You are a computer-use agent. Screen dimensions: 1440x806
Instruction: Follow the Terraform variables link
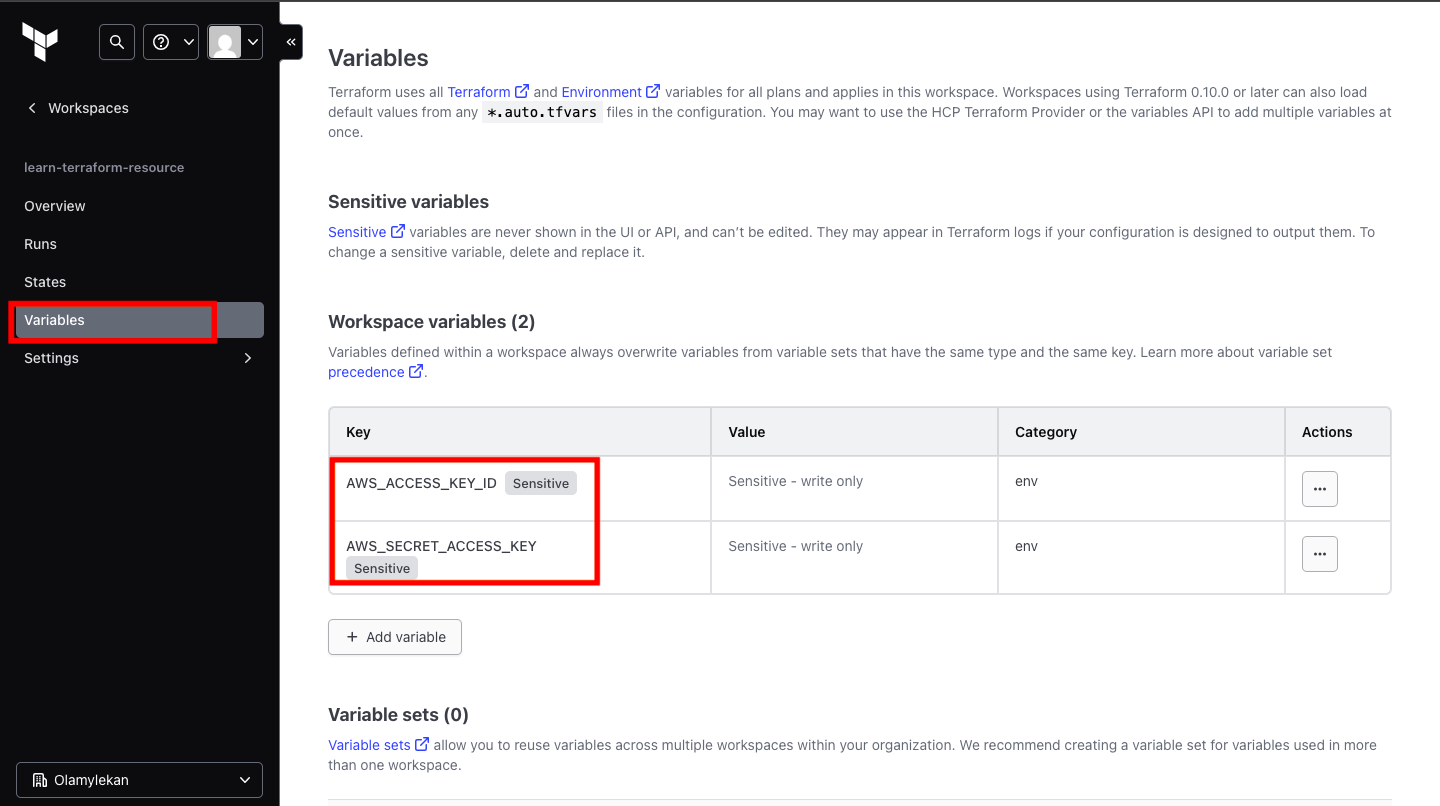pyautogui.click(x=488, y=92)
